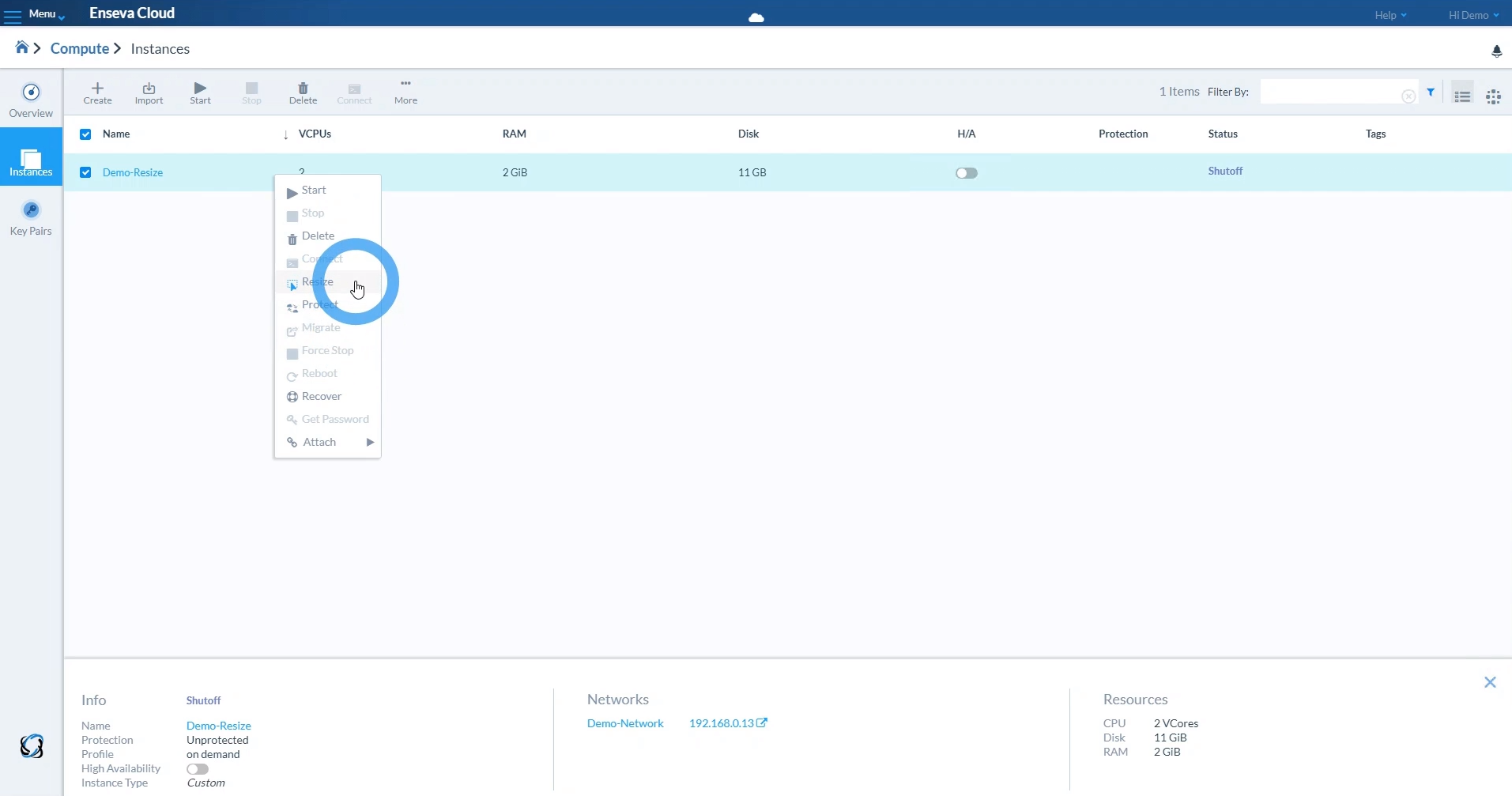Image resolution: width=1512 pixels, height=796 pixels.
Task: Click the Status column header
Action: 1223,134
